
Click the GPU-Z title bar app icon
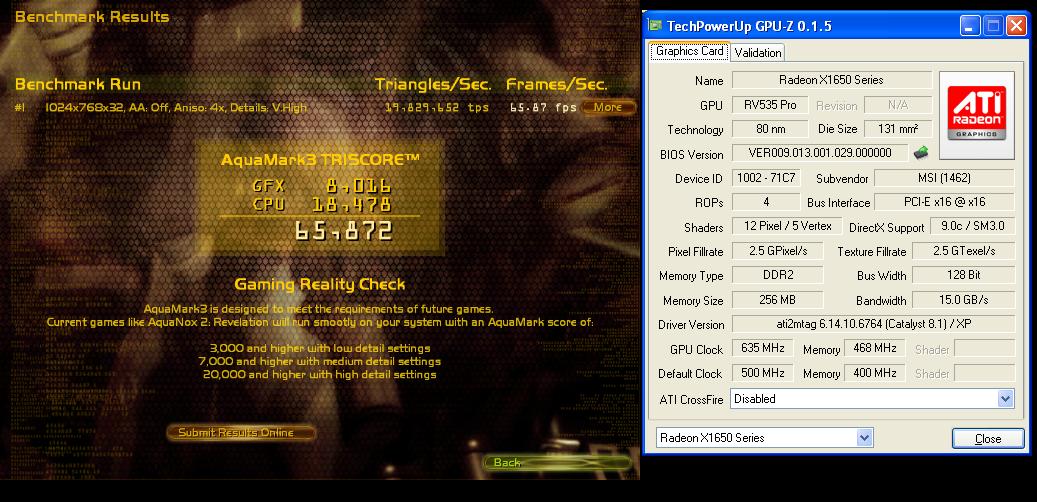click(655, 26)
